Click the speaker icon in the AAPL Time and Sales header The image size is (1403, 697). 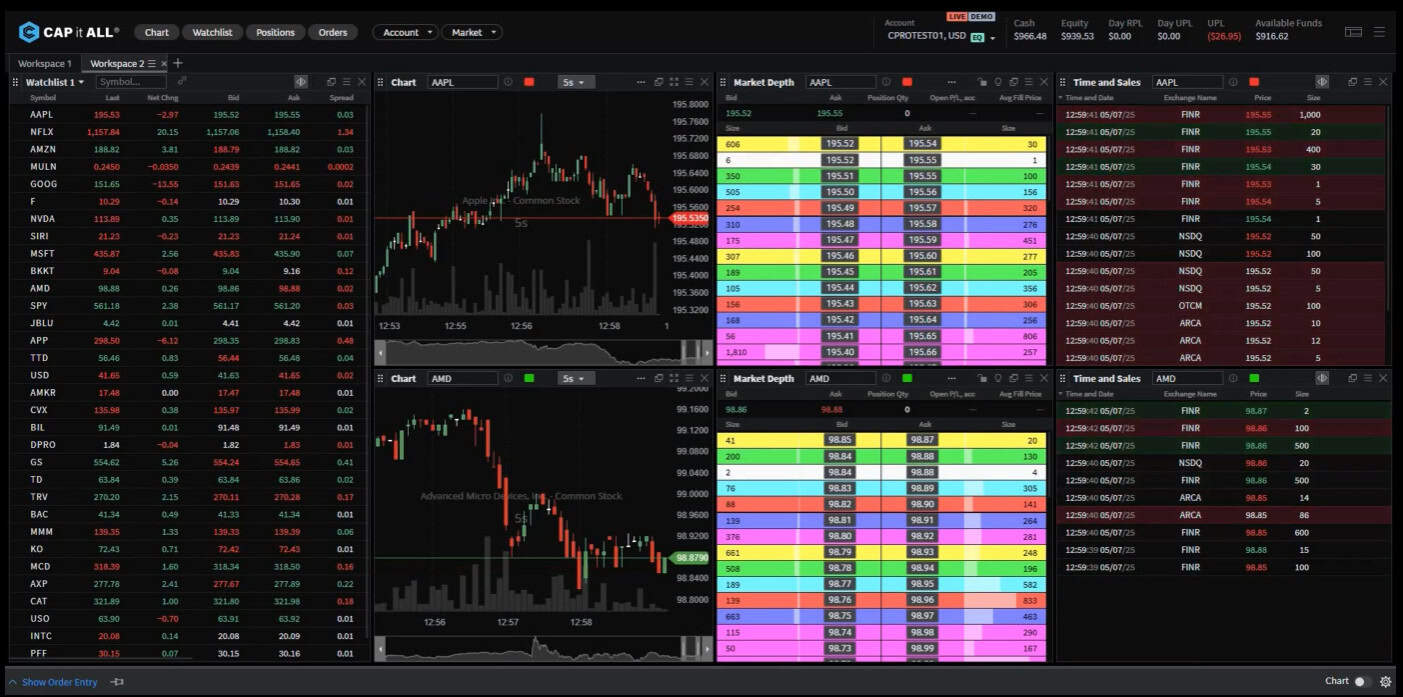coord(1322,82)
